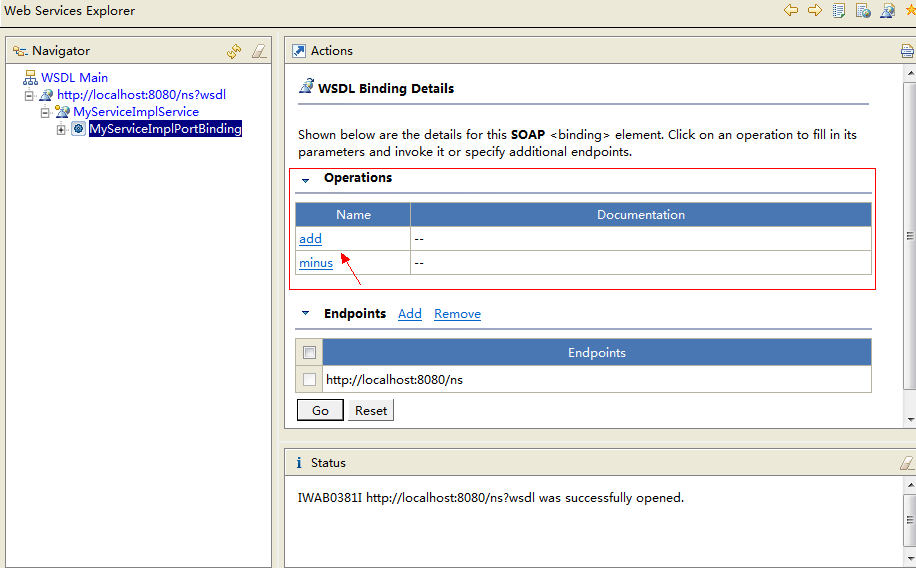Click the Status panel clear eraser icon
The width and height of the screenshot is (916, 568).
907,463
